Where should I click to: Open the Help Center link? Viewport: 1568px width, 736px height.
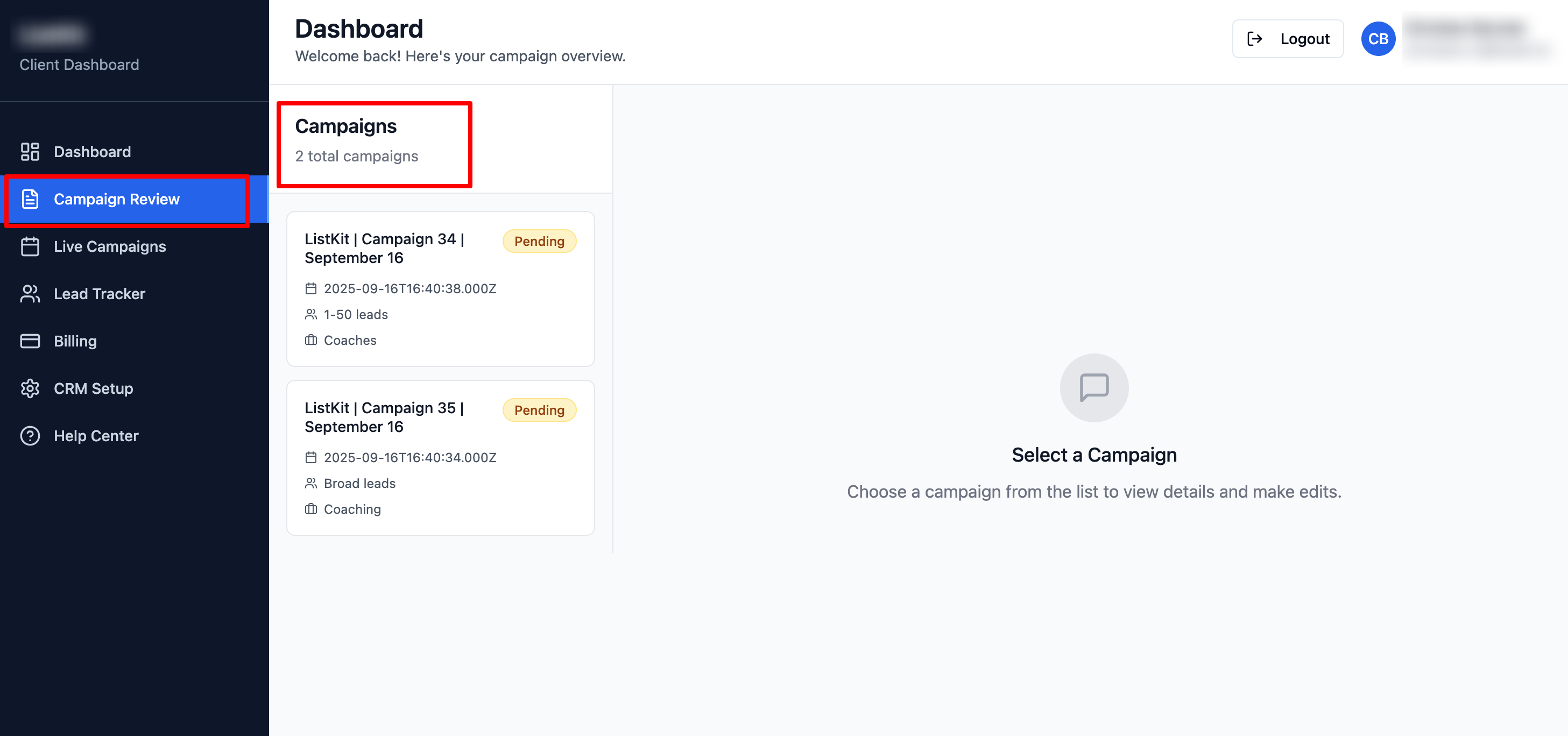96,436
